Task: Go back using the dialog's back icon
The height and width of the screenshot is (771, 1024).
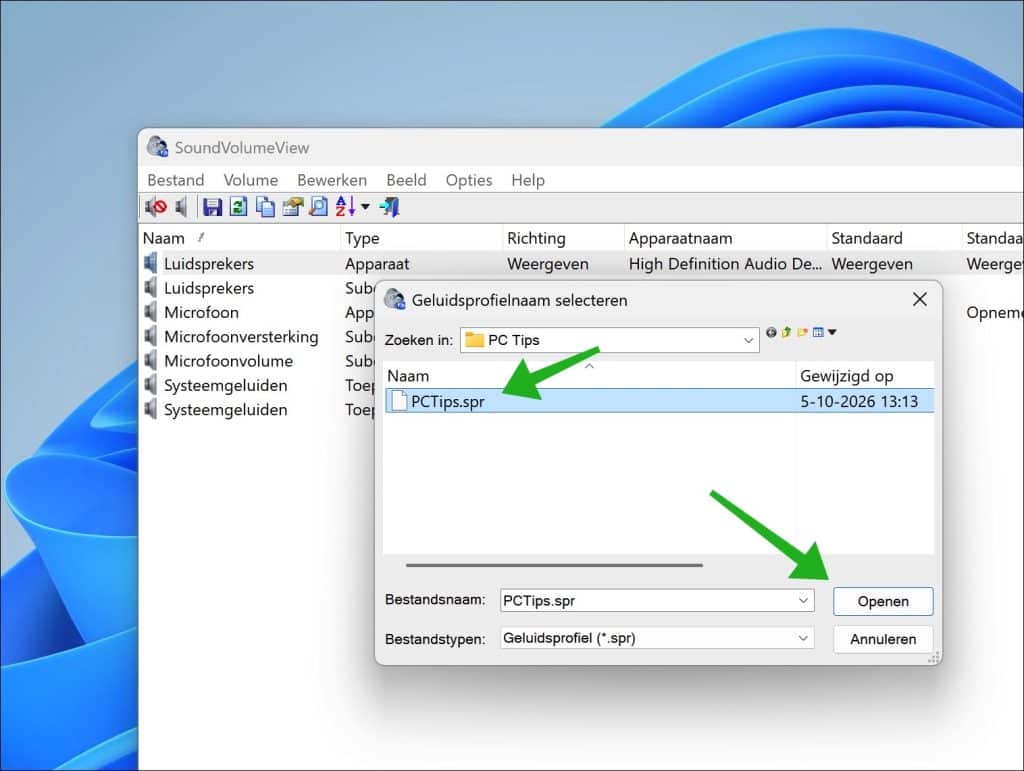Action: 771,332
